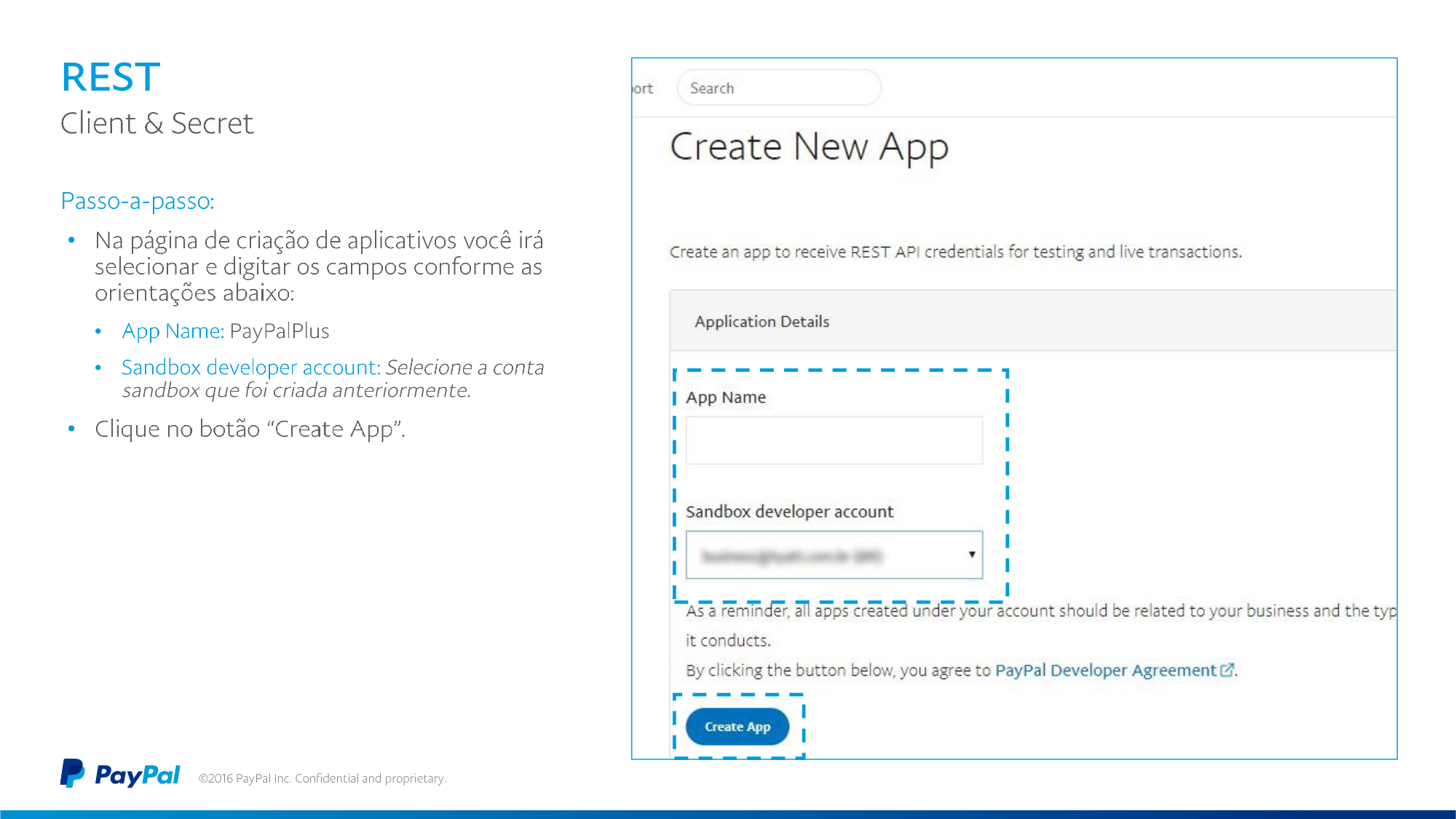This screenshot has width=1456, height=819.
Task: Click the Client & Secret subtitle
Action: click(157, 123)
